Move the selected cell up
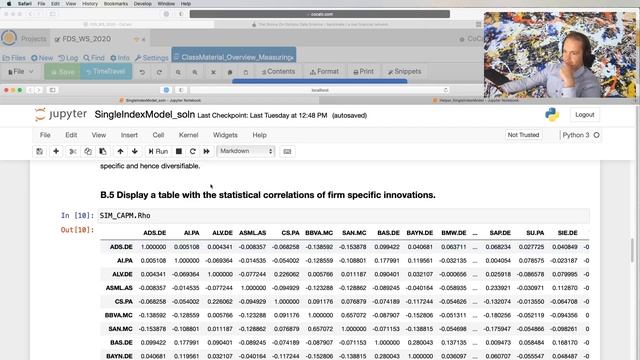Viewport: 640px width, 360px height. click(x=120, y=151)
